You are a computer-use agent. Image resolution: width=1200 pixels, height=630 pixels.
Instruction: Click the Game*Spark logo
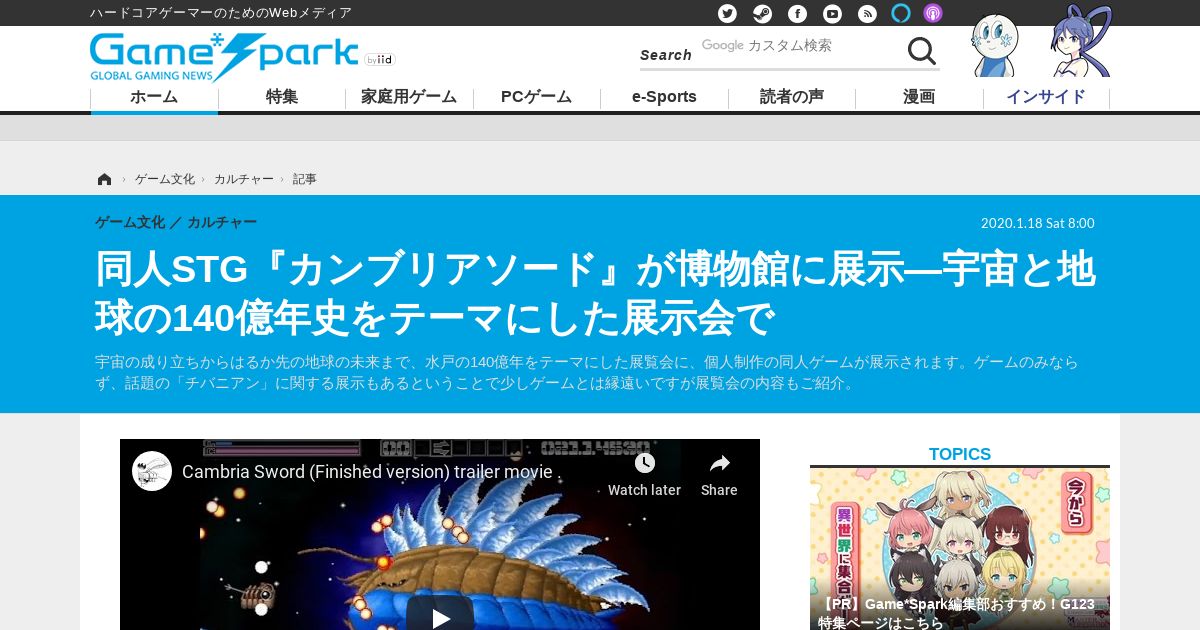pyautogui.click(x=224, y=56)
